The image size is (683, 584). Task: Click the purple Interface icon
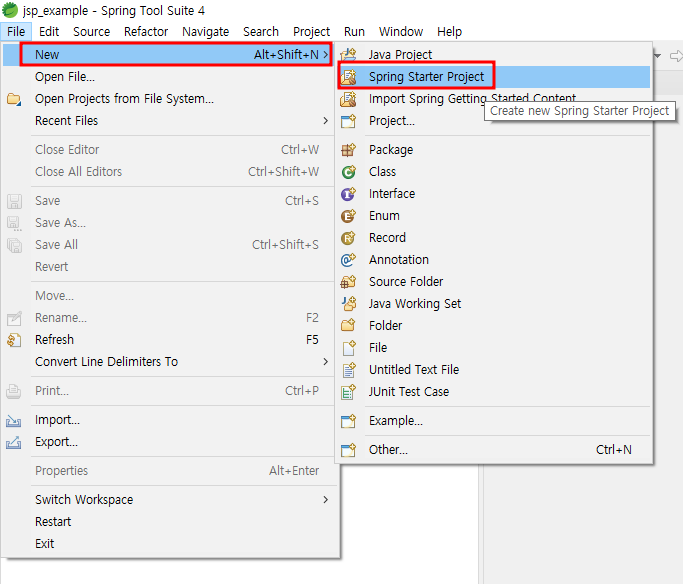click(348, 194)
